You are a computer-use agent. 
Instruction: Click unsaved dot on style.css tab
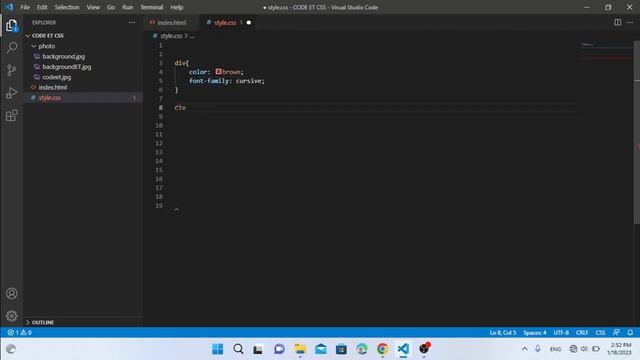(249, 22)
